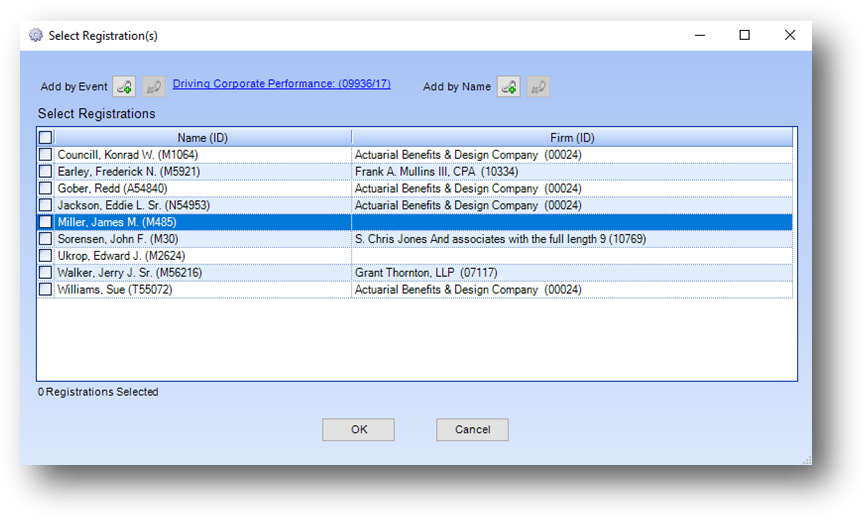Click the Add by Event remove-link icon
The height and width of the screenshot is (520, 866).
pyautogui.click(x=154, y=87)
